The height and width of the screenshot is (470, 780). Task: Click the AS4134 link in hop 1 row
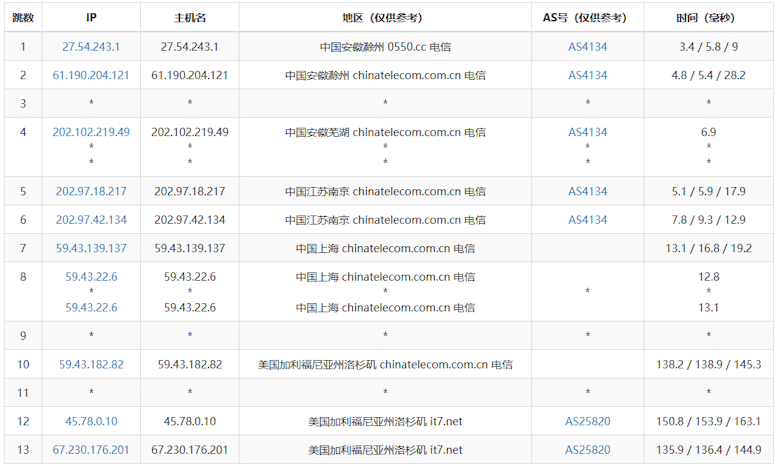[x=587, y=47]
